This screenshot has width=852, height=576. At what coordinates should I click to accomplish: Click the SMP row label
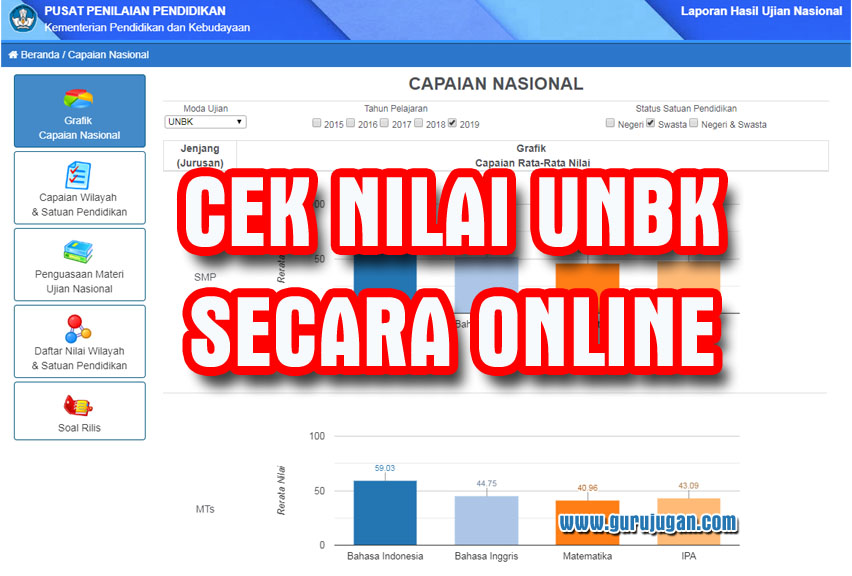pyautogui.click(x=205, y=277)
